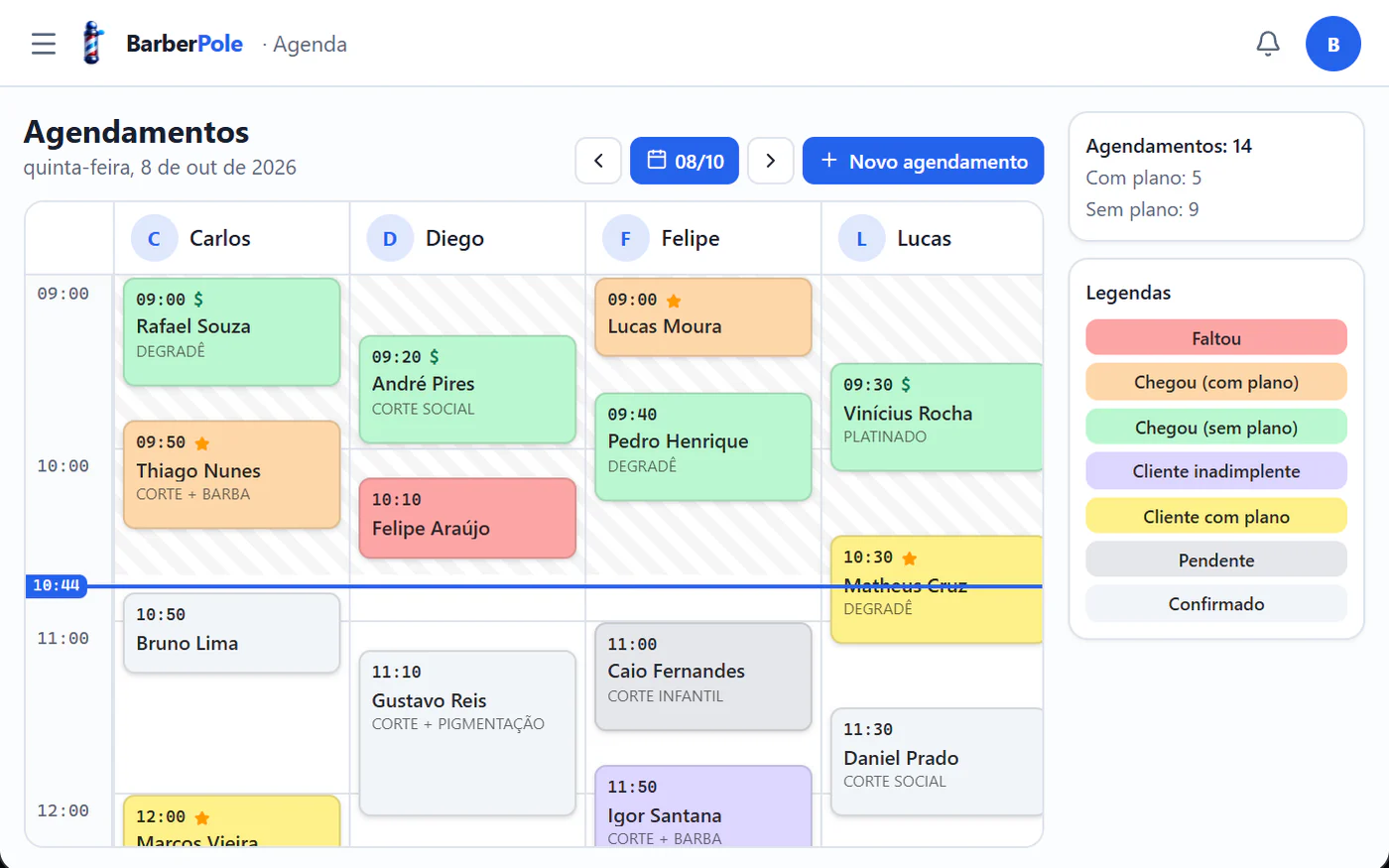This screenshot has height=868, width=1389.
Task: Click the Diego column header name
Action: coord(455,239)
